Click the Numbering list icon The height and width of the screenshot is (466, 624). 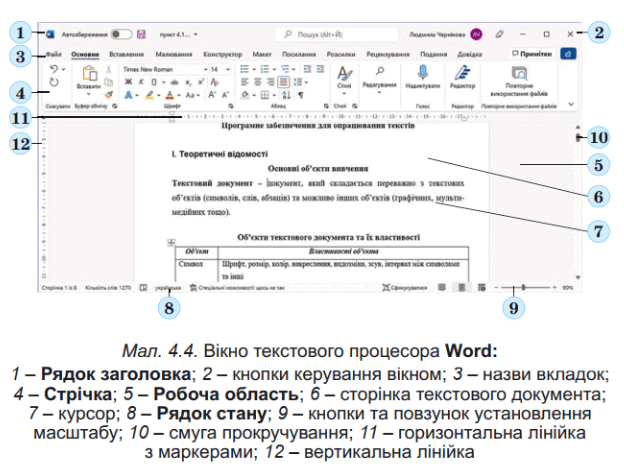[x=265, y=69]
